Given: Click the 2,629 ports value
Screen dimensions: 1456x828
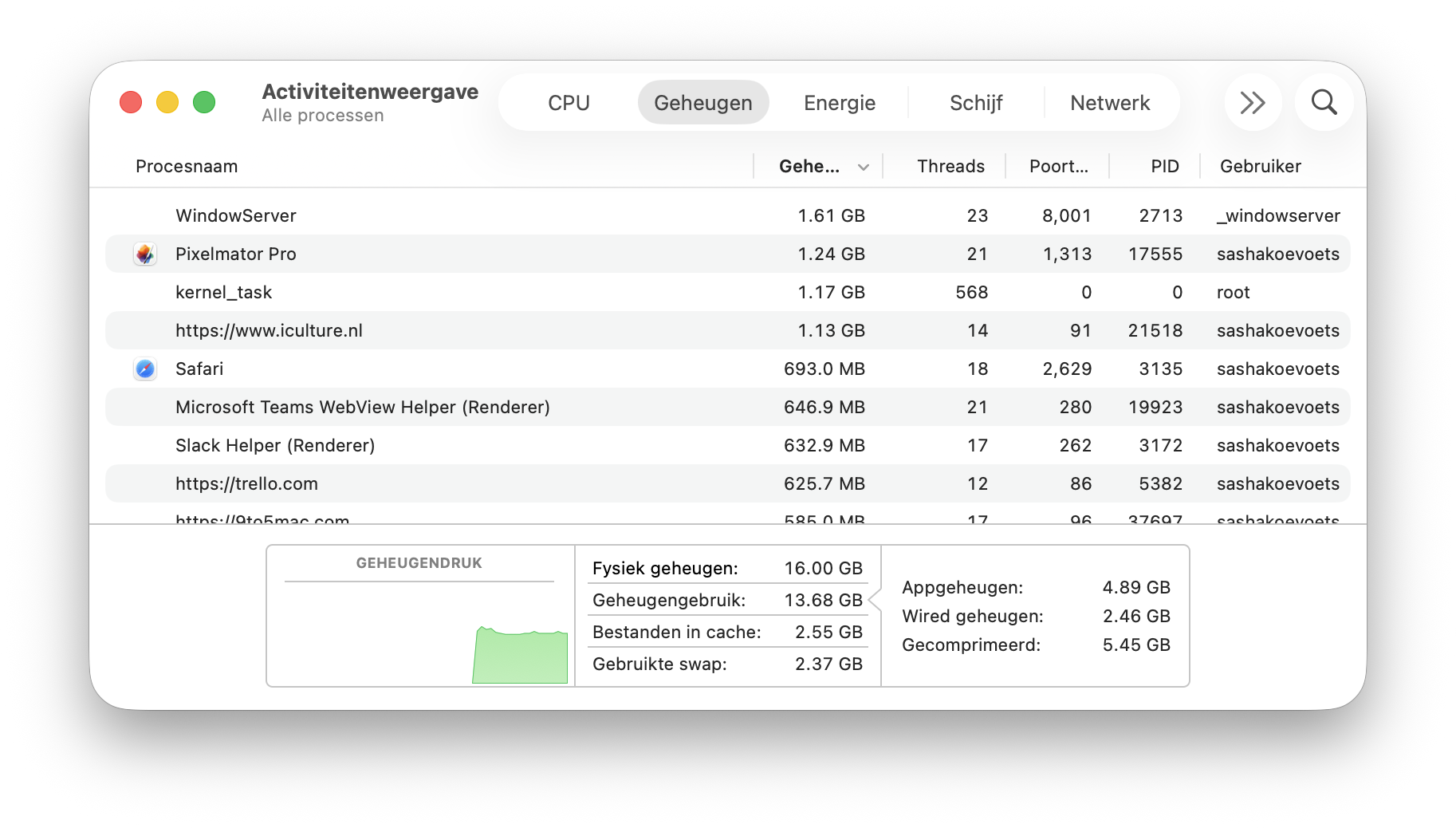Looking at the screenshot, I should click(x=1067, y=369).
